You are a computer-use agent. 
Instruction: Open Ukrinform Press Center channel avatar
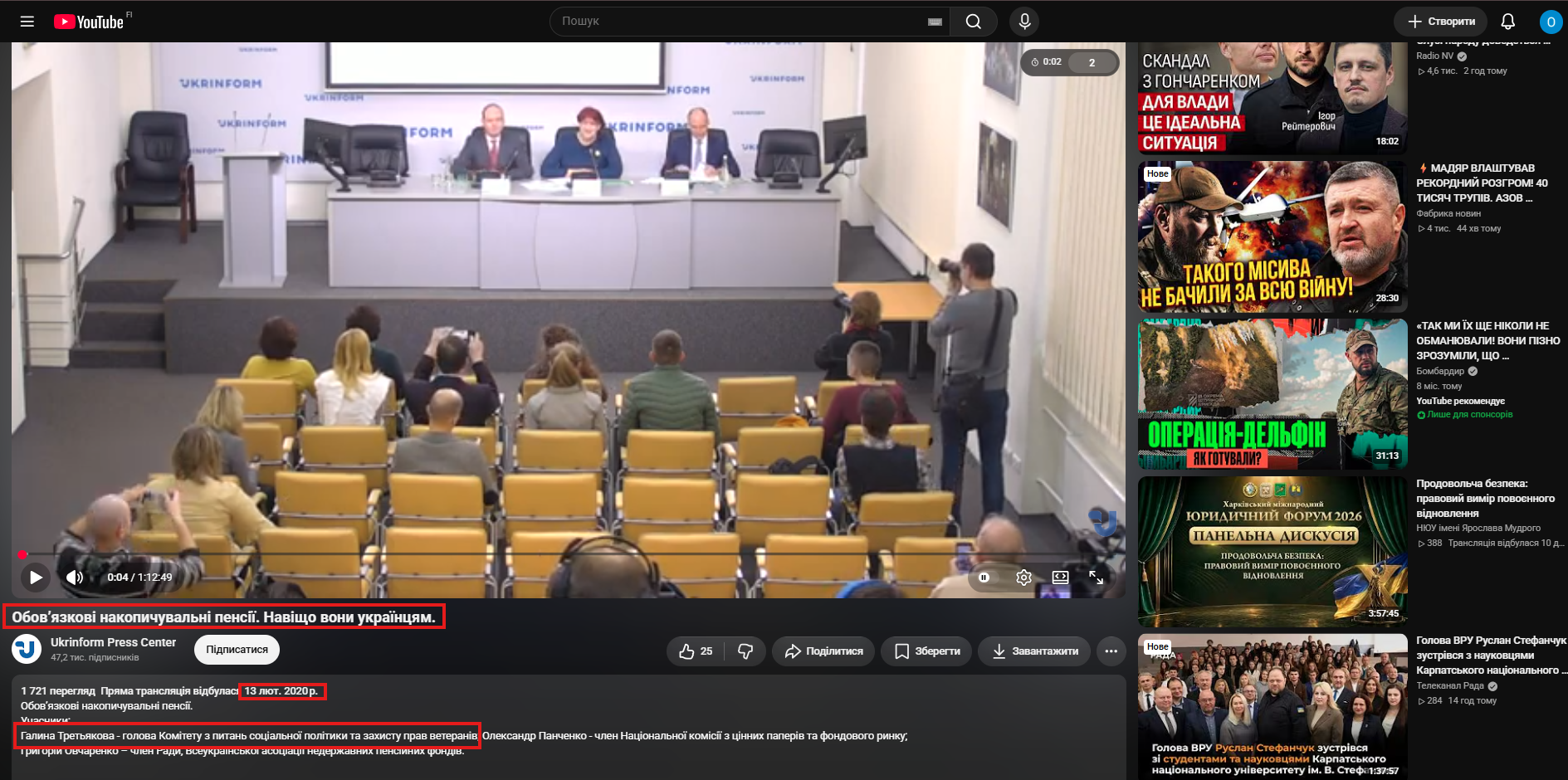click(27, 649)
